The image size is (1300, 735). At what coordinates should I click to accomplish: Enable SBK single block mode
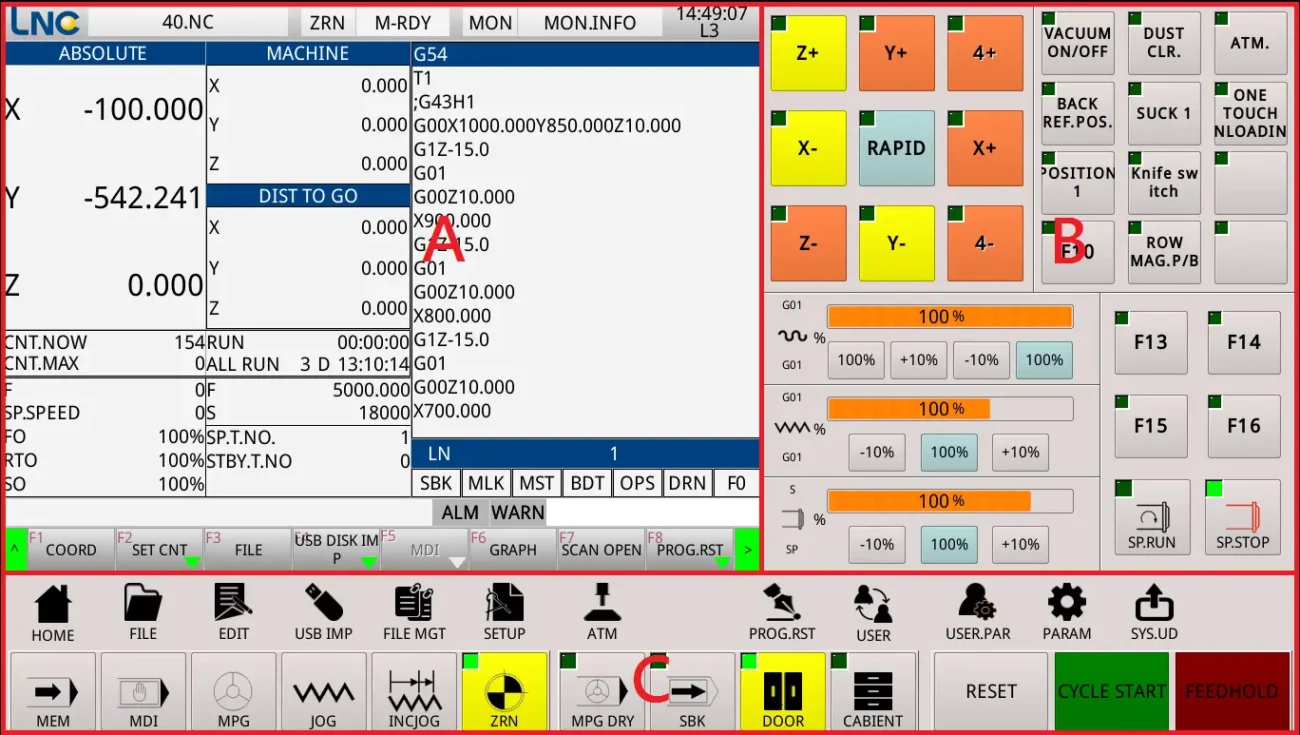691,692
